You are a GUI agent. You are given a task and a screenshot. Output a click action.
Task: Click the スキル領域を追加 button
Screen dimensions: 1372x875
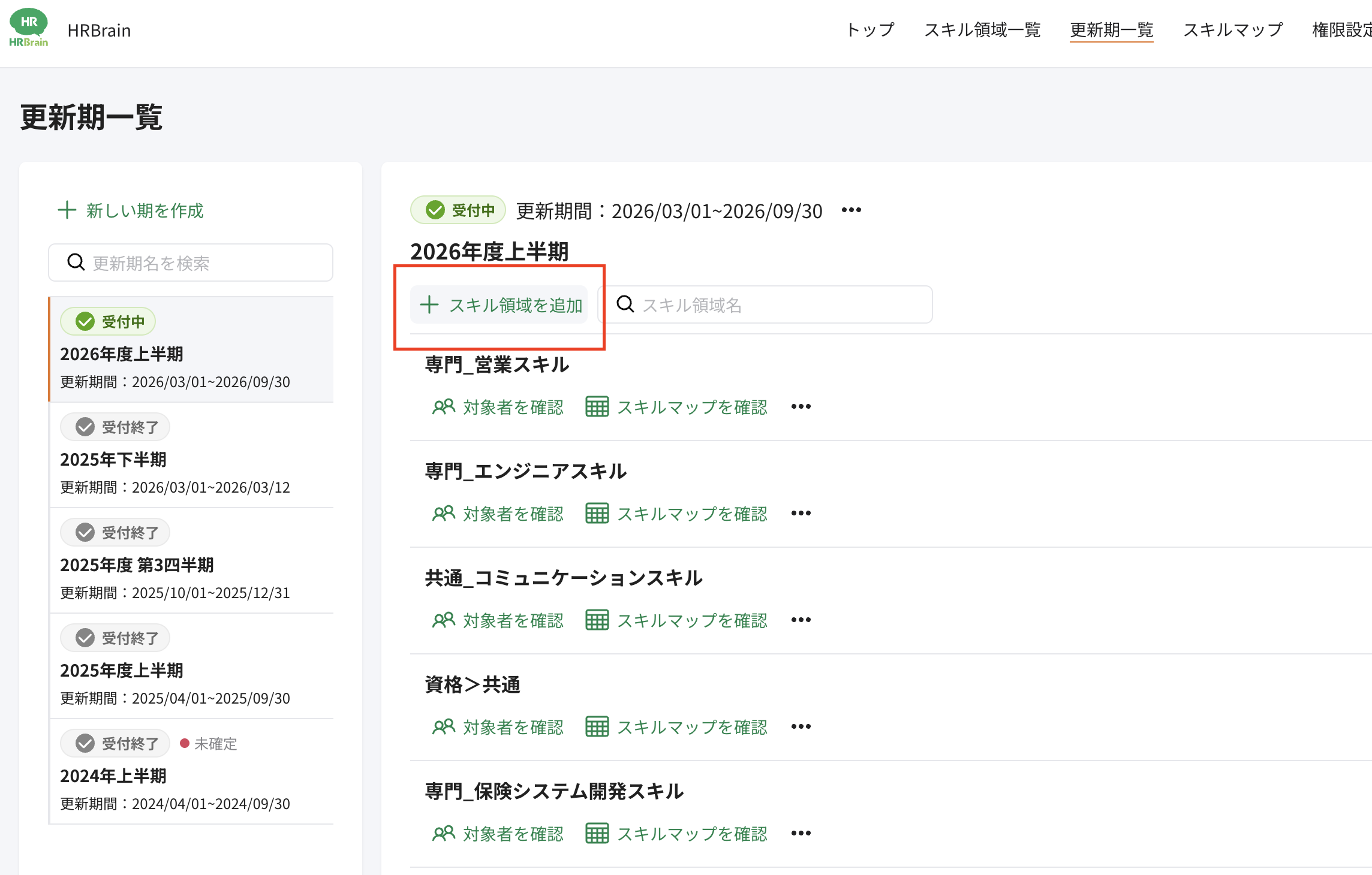(x=499, y=305)
